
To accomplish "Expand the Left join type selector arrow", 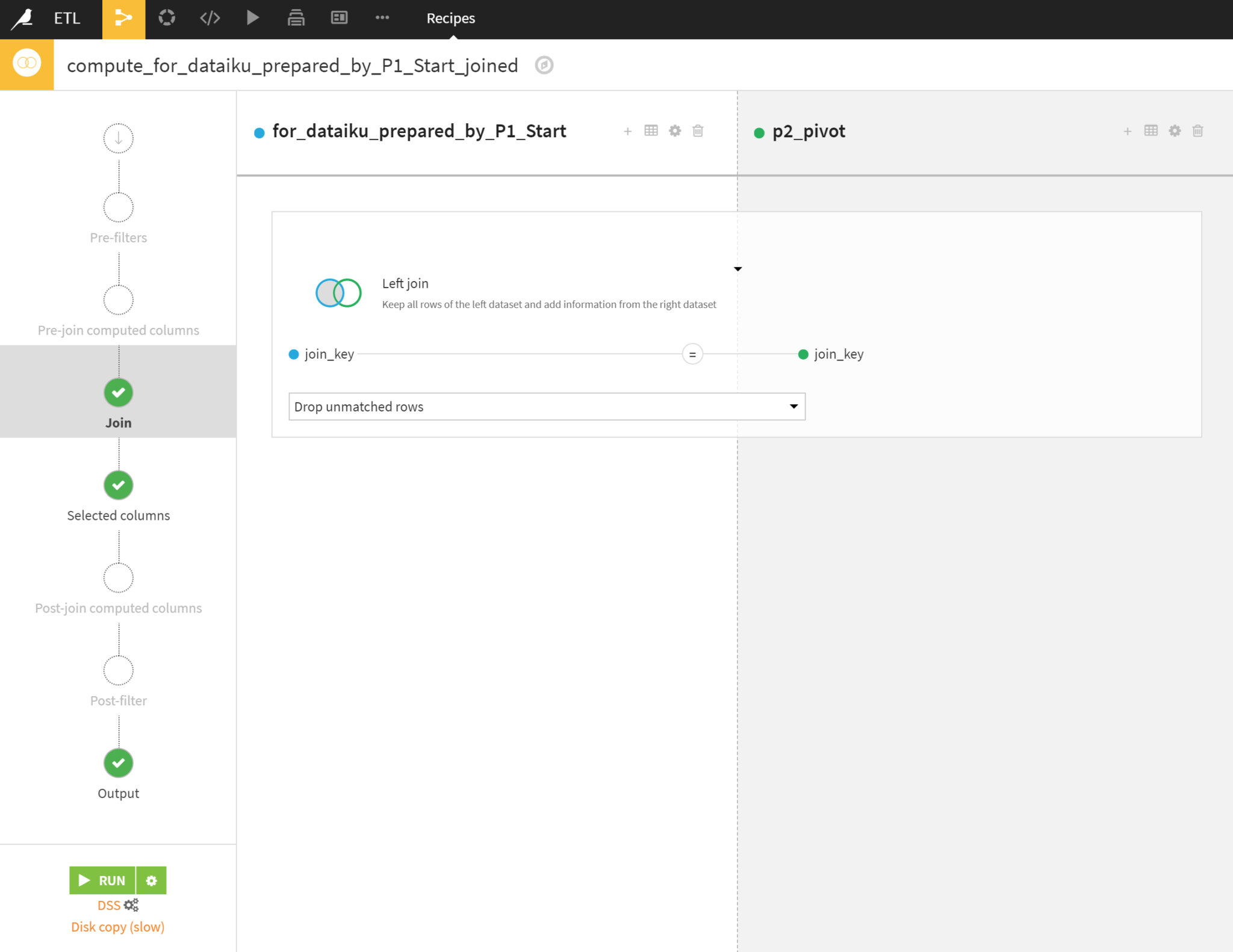I will coord(738,269).
